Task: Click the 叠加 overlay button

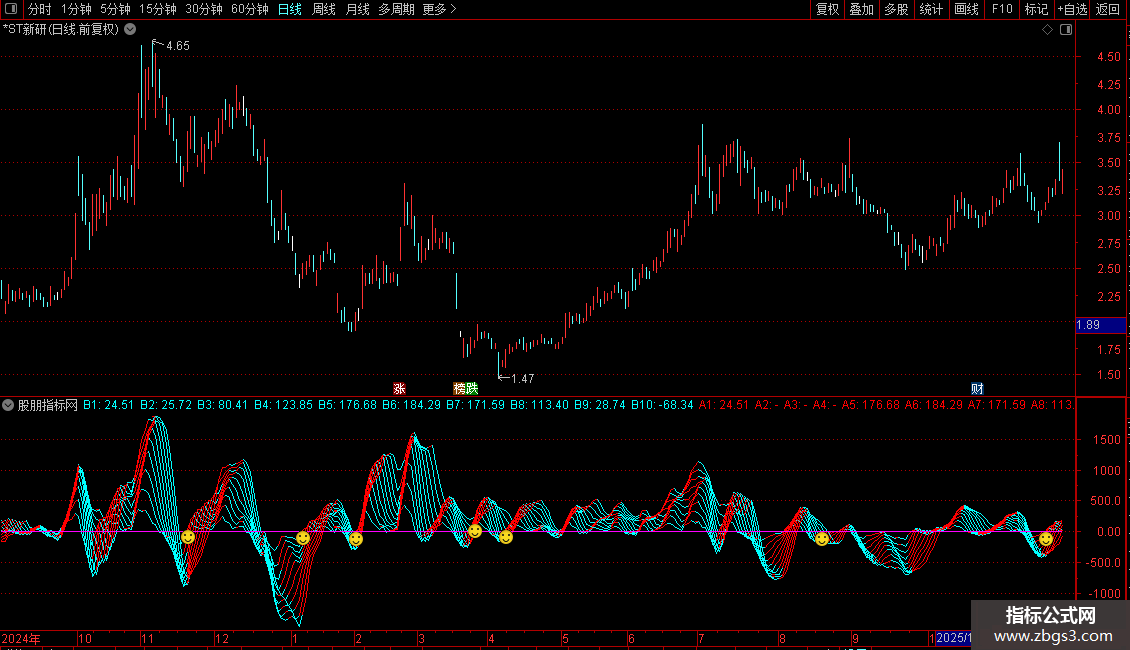Action: (x=861, y=9)
